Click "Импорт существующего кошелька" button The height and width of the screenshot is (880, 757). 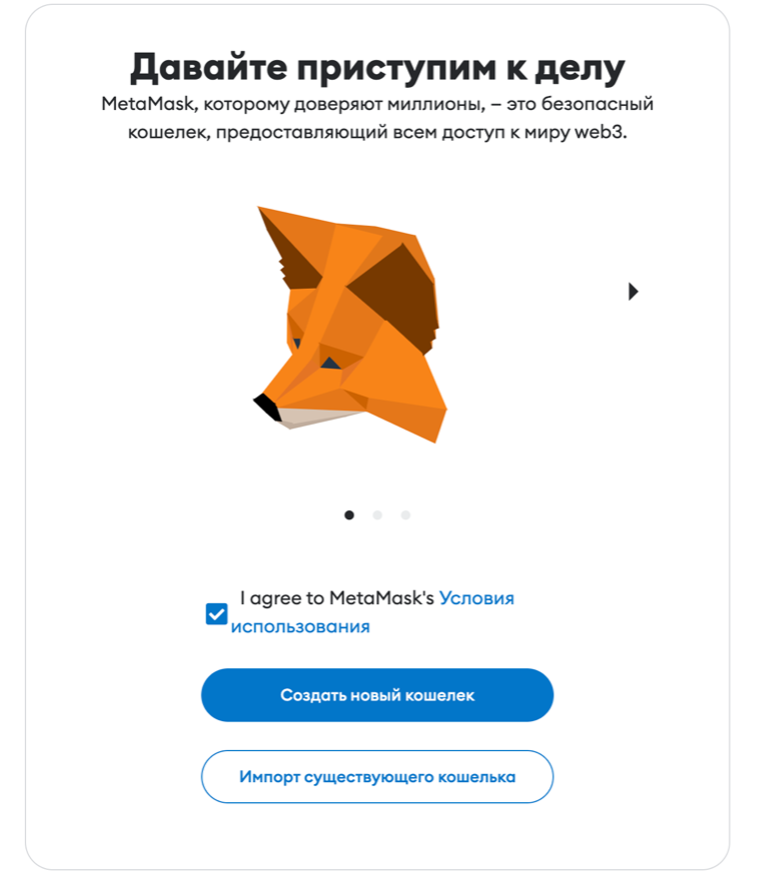[x=377, y=777]
